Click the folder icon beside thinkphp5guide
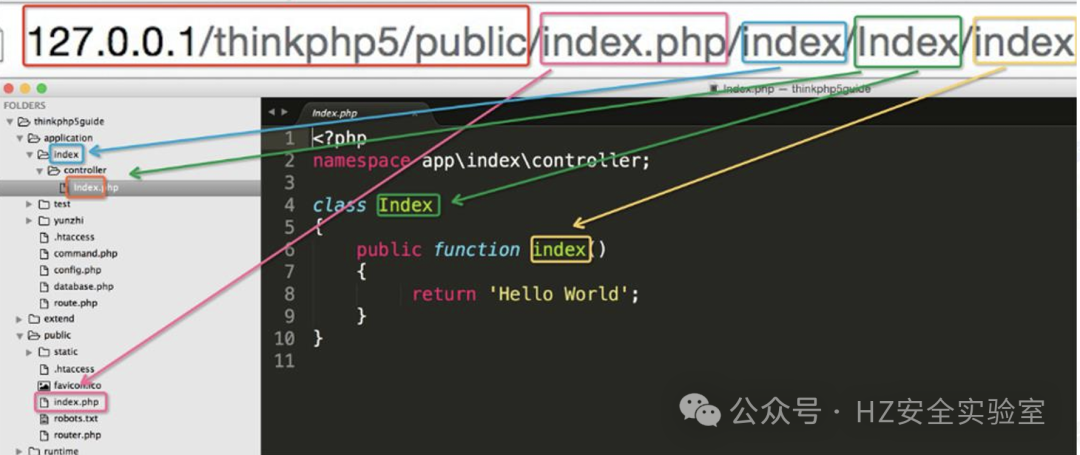The width and height of the screenshot is (1080, 455). click(x=23, y=122)
